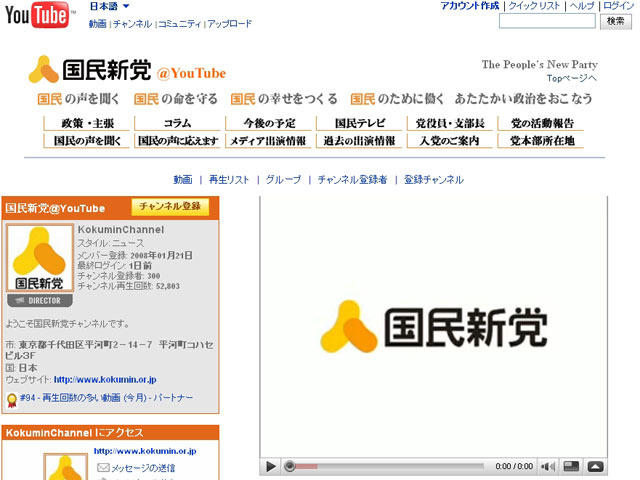Open the 動画 link in top navigation
The image size is (640, 480).
click(x=98, y=24)
